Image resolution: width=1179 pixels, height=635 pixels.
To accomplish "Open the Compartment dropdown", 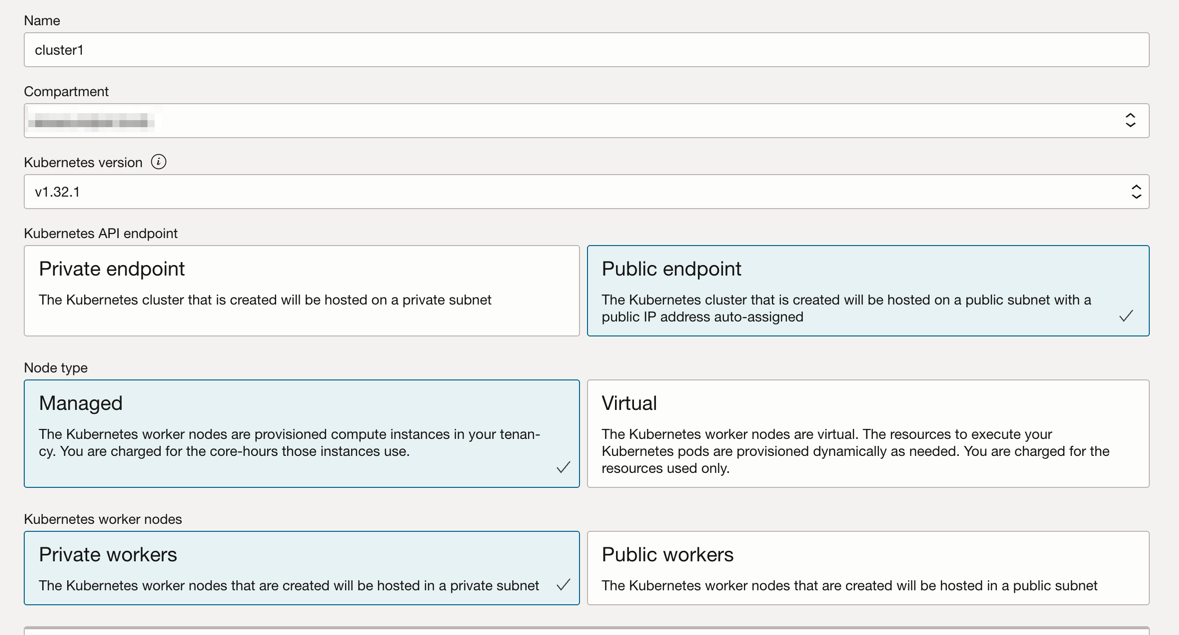I will [586, 120].
